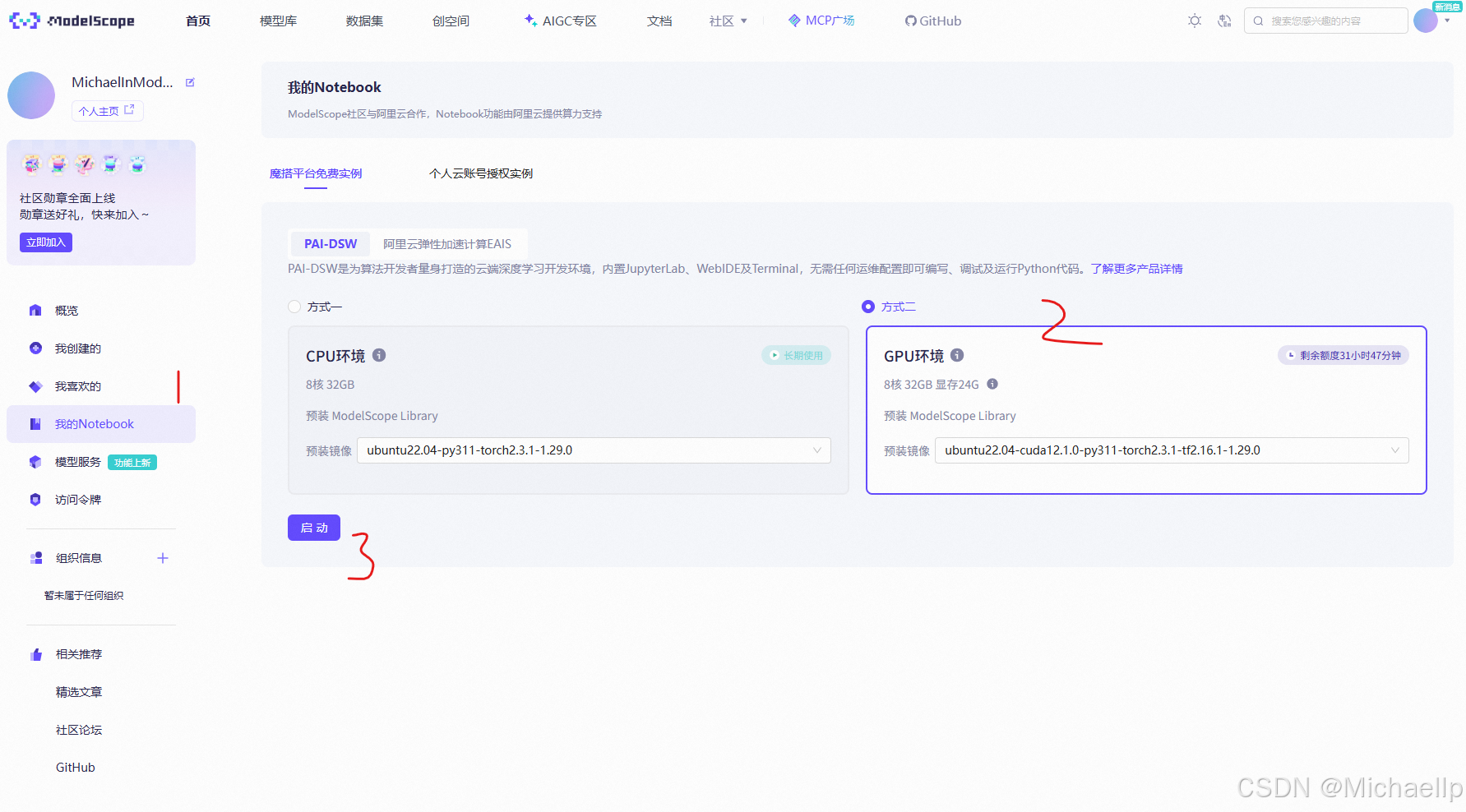This screenshot has height=812, width=1466.
Task: Click the 我的Notebook page heading
Action: click(335, 87)
